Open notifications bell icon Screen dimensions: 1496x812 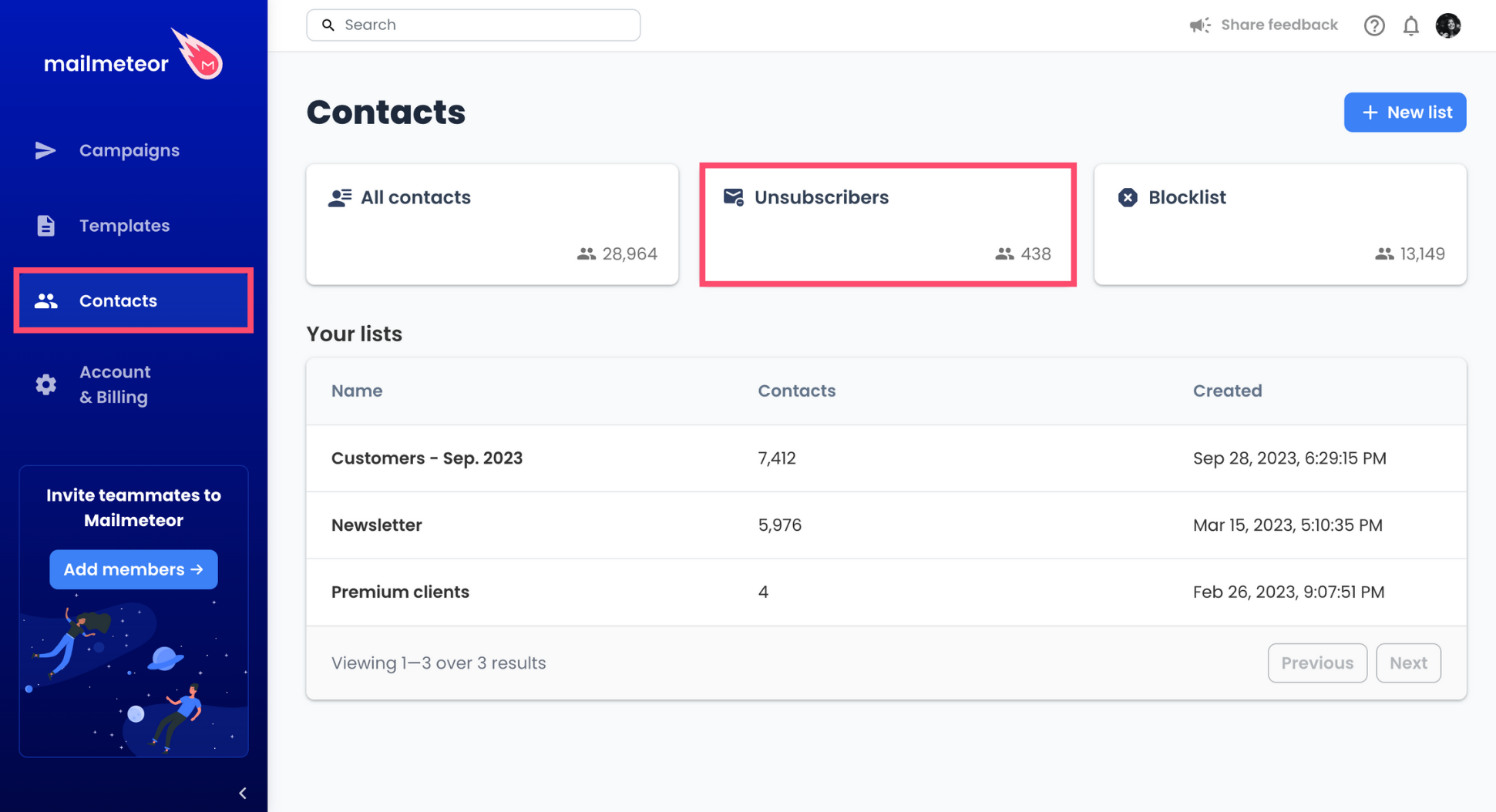tap(1411, 25)
